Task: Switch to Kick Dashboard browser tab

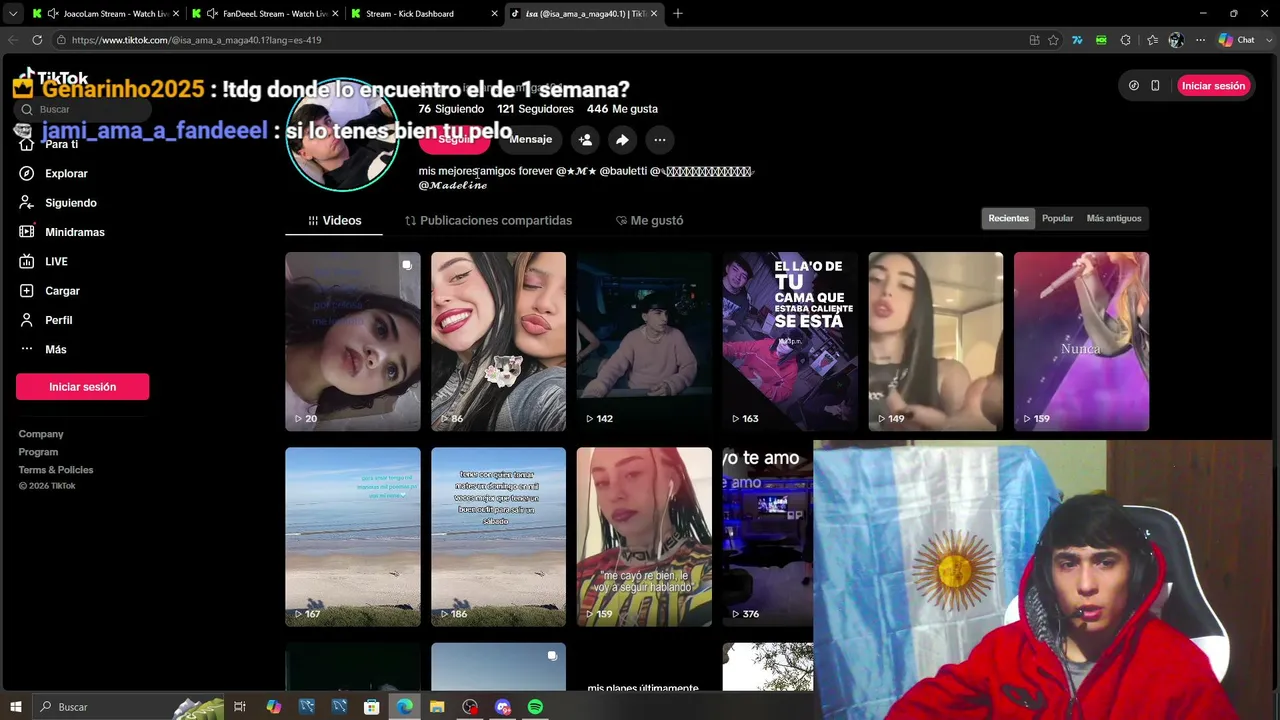Action: click(x=424, y=14)
